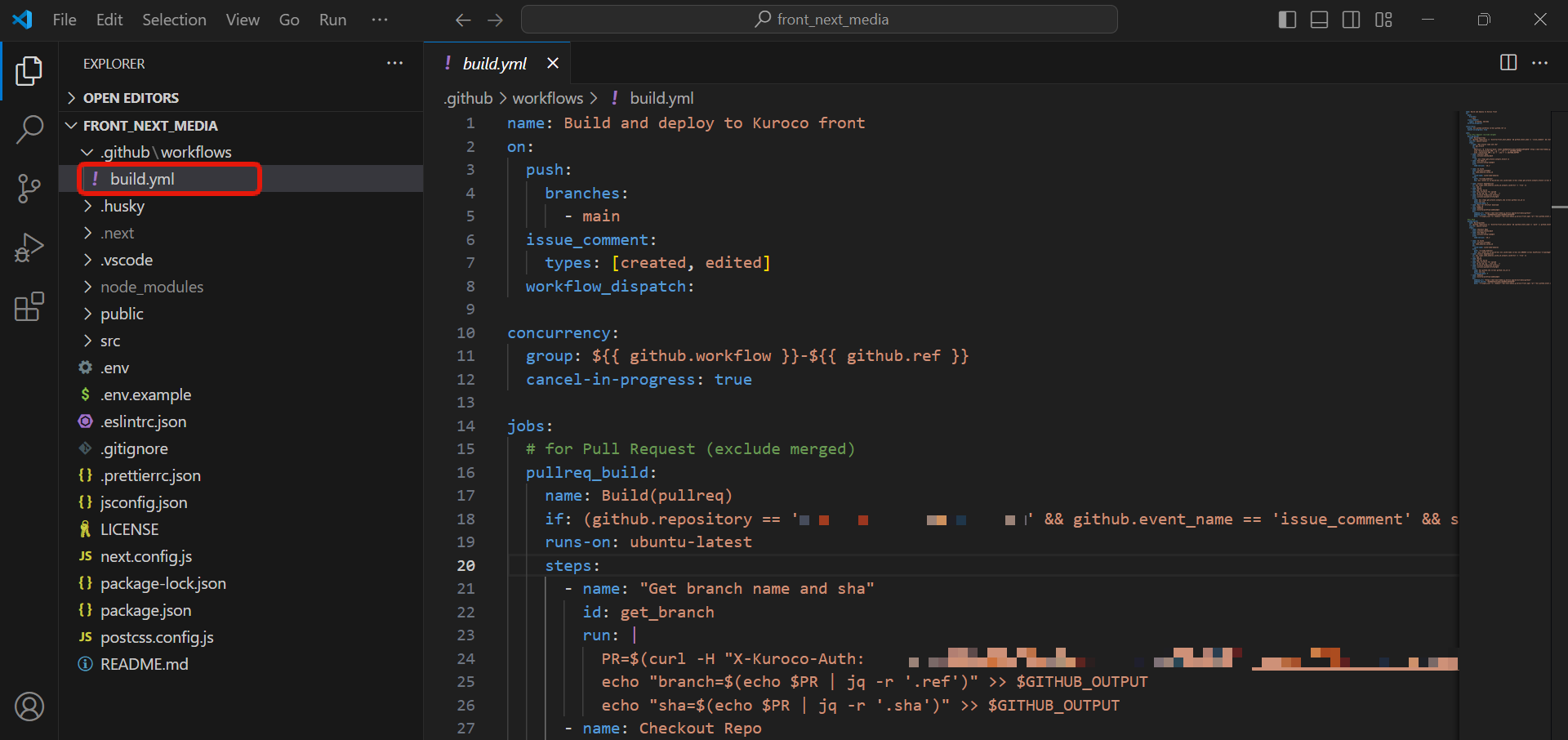This screenshot has width=1568, height=740.
Task: Click the editor minimap preview
Action: pos(1503,196)
